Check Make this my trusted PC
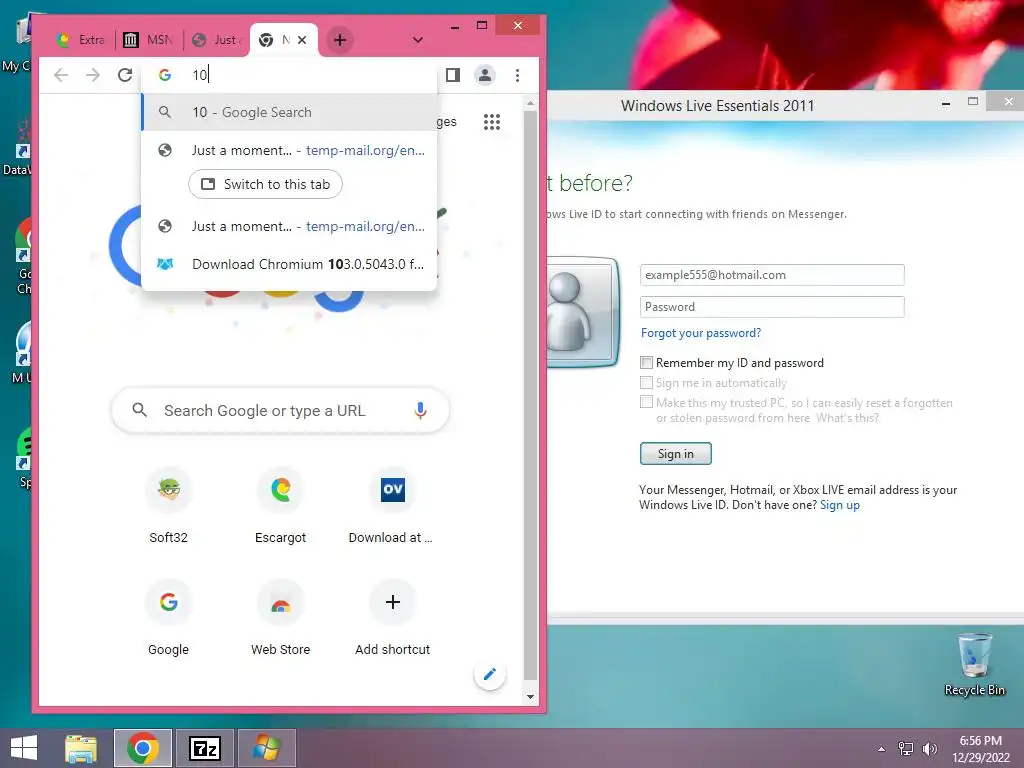This screenshot has height=768, width=1024. point(647,402)
